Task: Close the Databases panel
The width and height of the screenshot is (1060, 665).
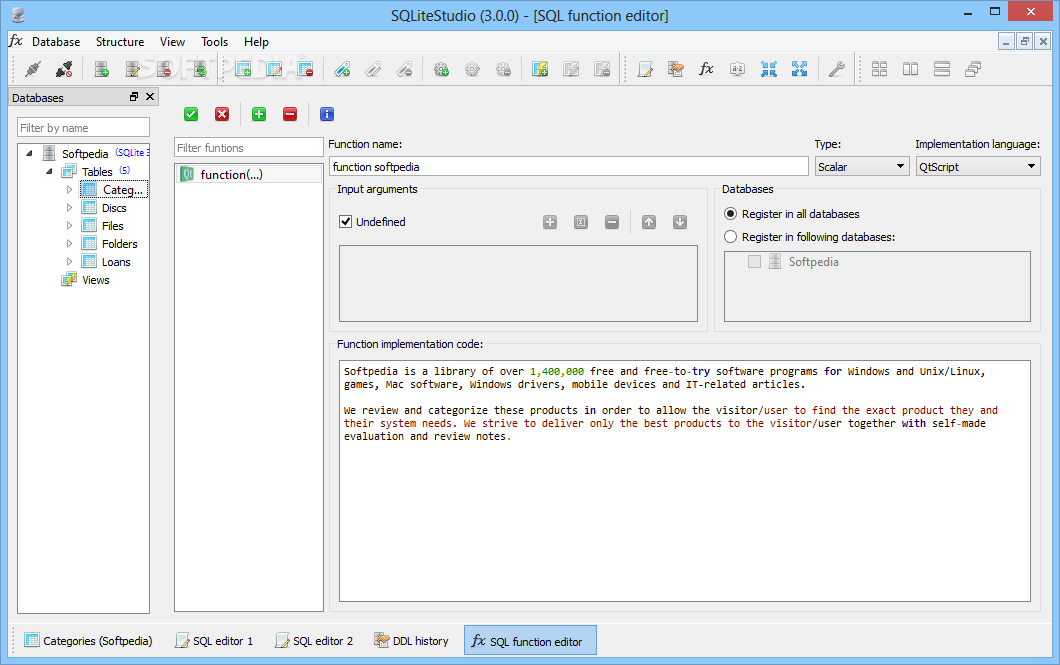Action: 150,97
